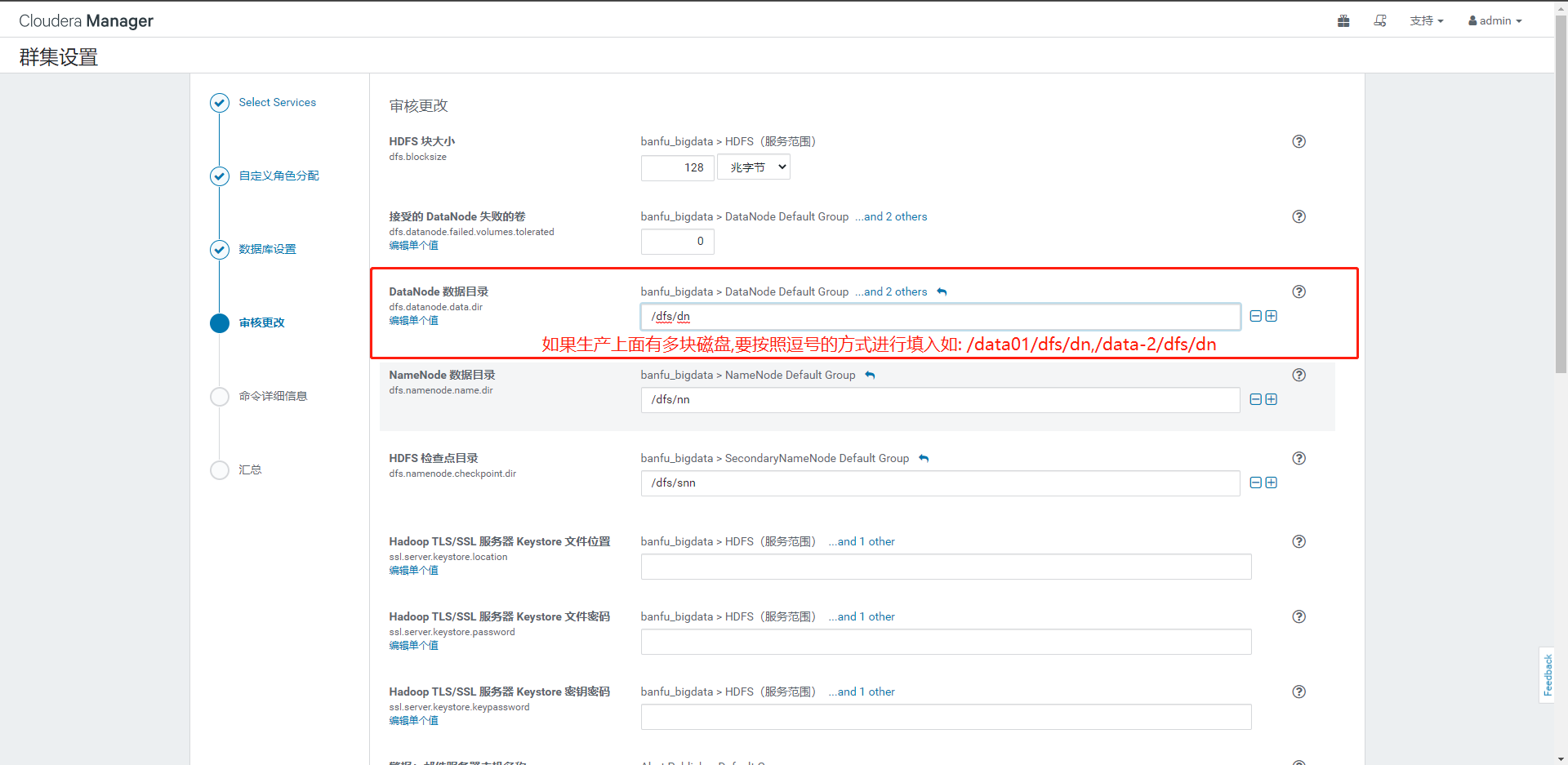
Task: Open the Feedback side tab
Action: point(1547,674)
